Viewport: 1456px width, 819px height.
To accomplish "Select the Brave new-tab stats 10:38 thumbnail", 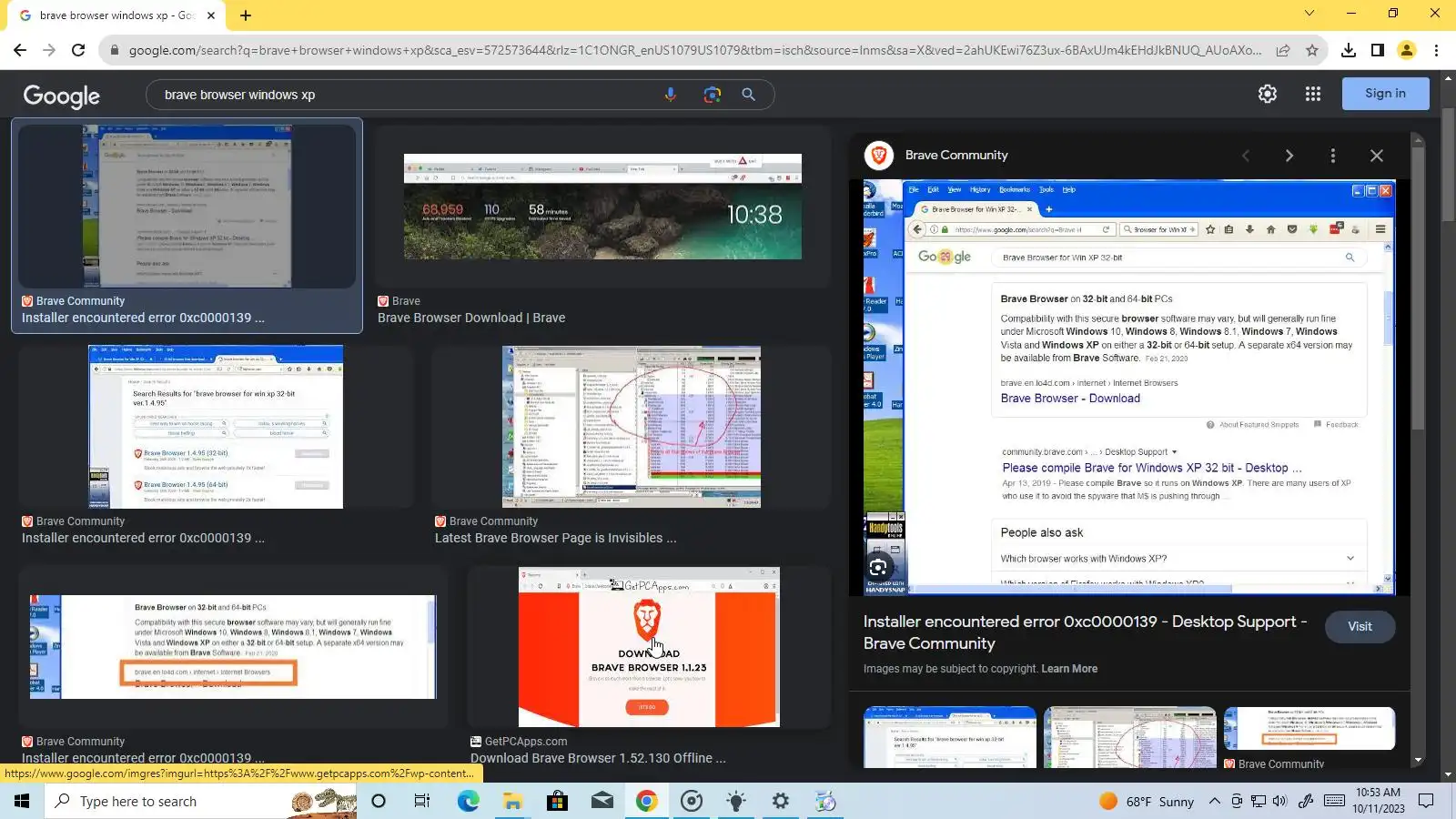I will click(x=602, y=207).
